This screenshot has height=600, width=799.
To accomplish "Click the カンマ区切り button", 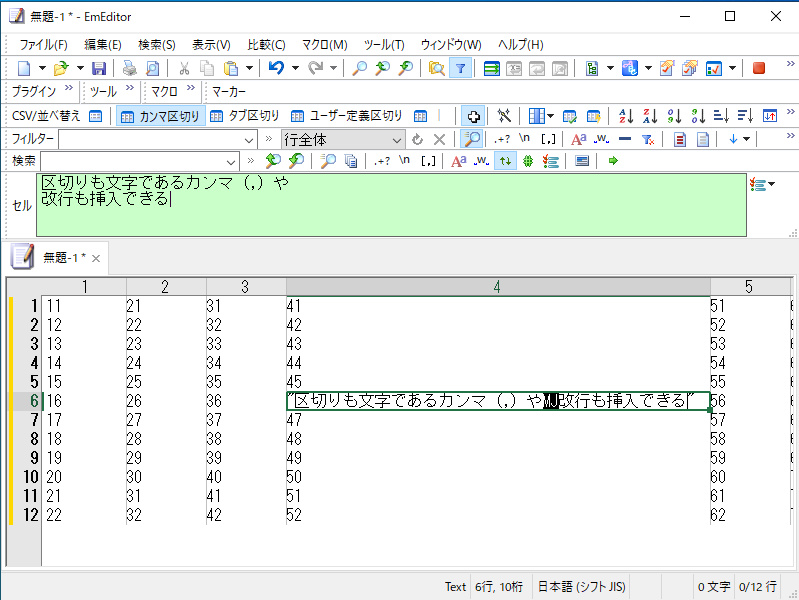I will tap(161, 116).
